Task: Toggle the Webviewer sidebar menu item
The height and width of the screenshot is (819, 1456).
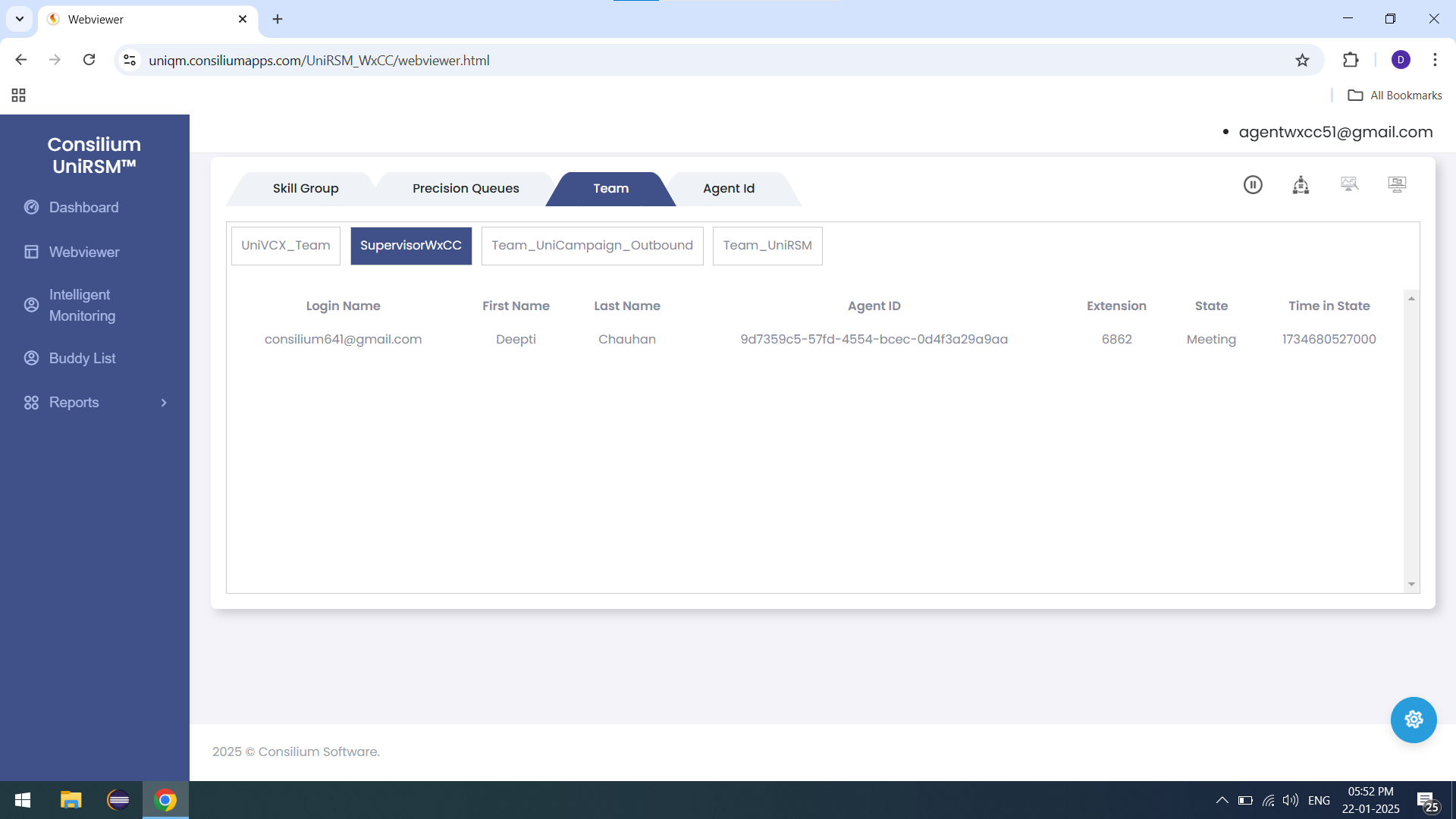Action: coord(84,251)
